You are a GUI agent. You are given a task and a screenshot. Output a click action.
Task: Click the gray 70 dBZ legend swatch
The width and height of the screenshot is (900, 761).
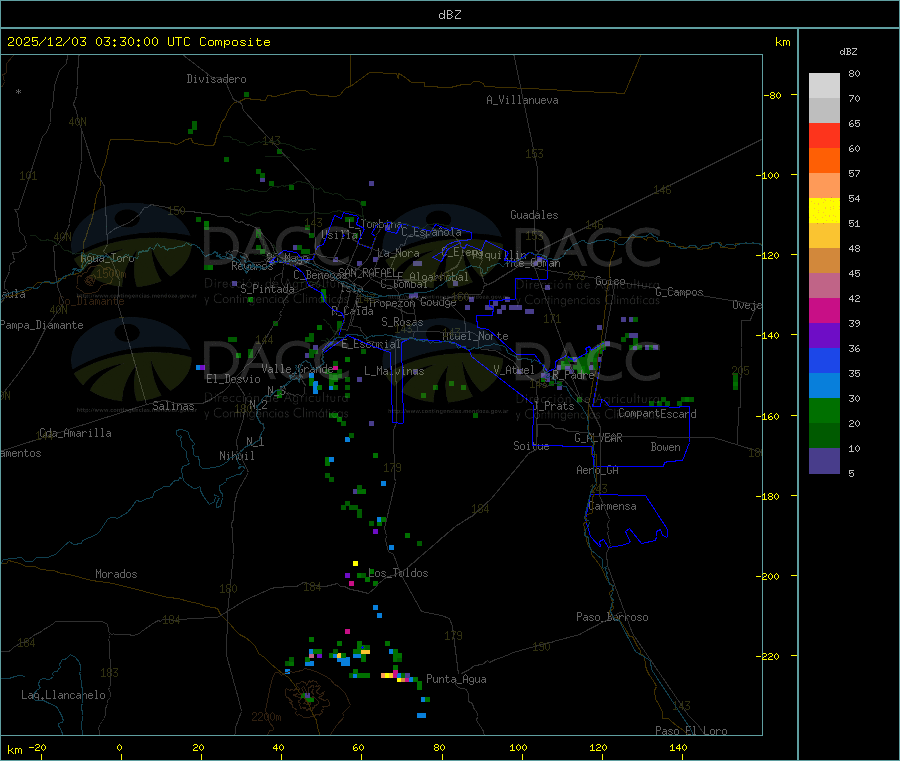pyautogui.click(x=824, y=111)
